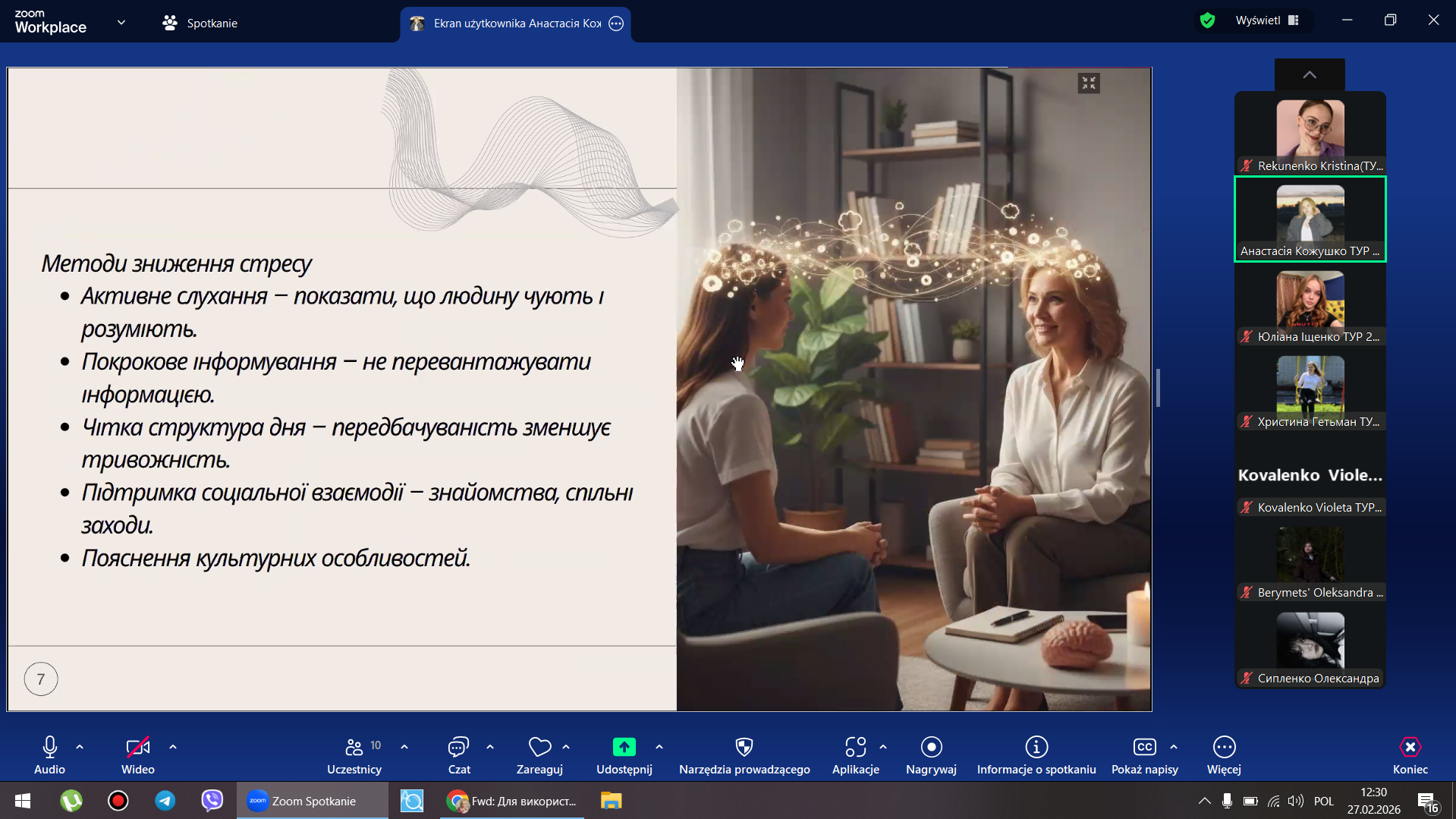Start recording with Nagrywaj
The image size is (1456, 819).
931,754
